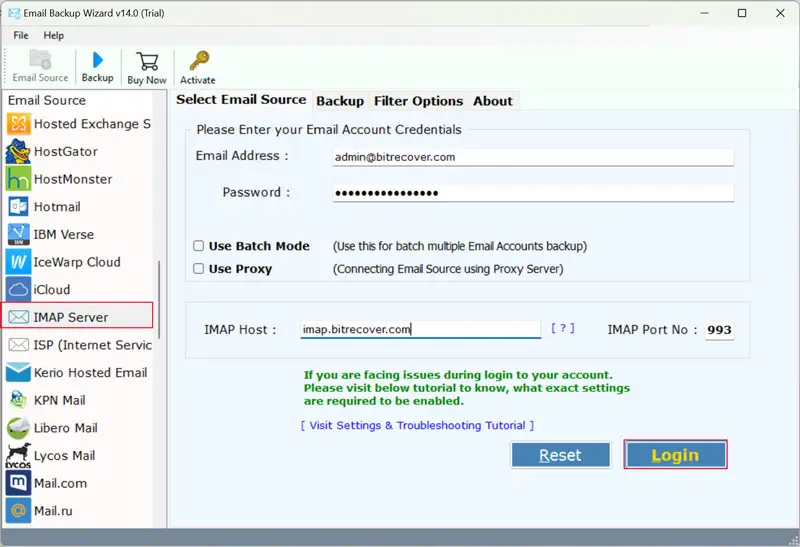Open the Filter Options tab

418,101
